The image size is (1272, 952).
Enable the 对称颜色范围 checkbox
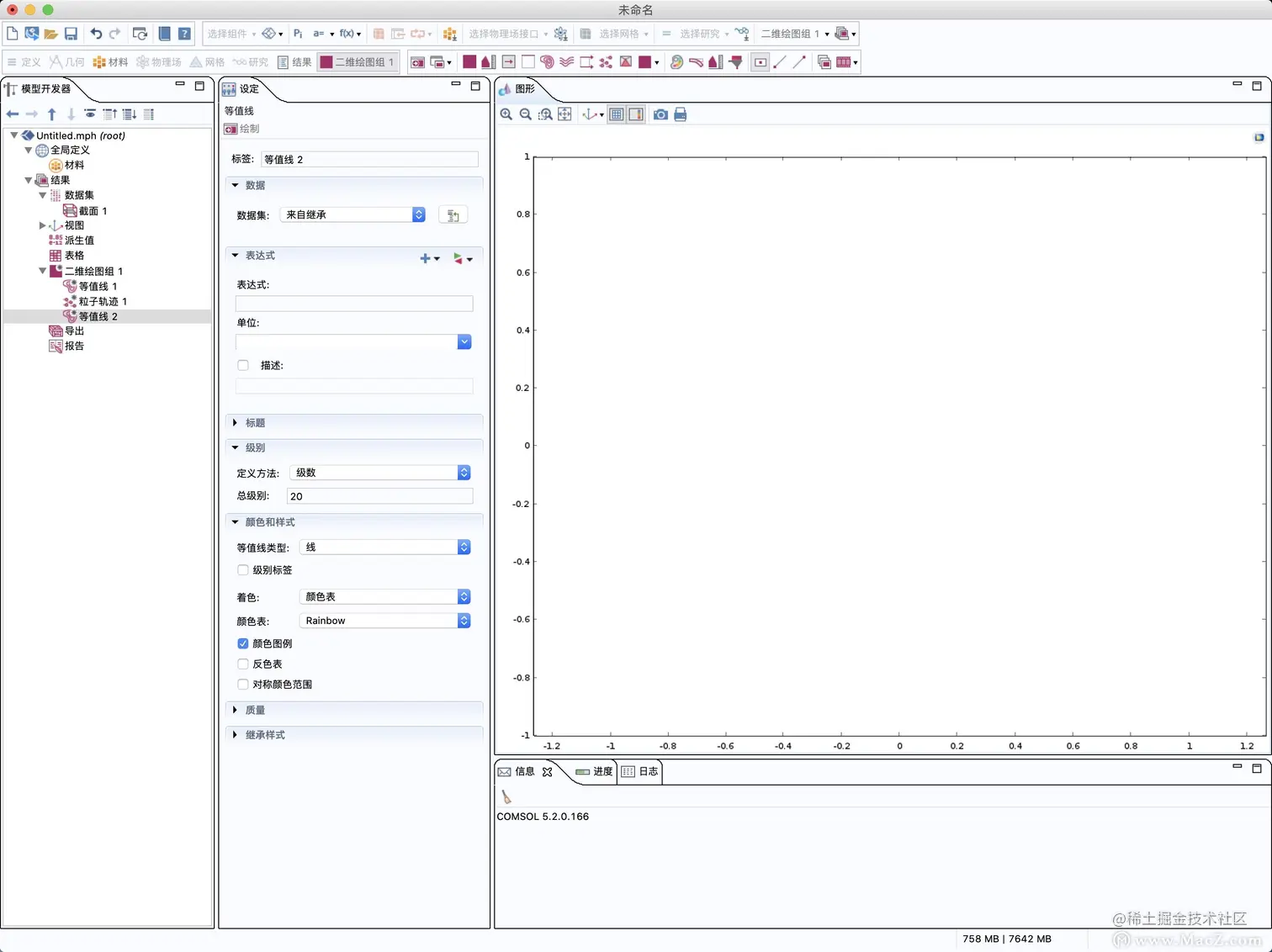point(243,685)
